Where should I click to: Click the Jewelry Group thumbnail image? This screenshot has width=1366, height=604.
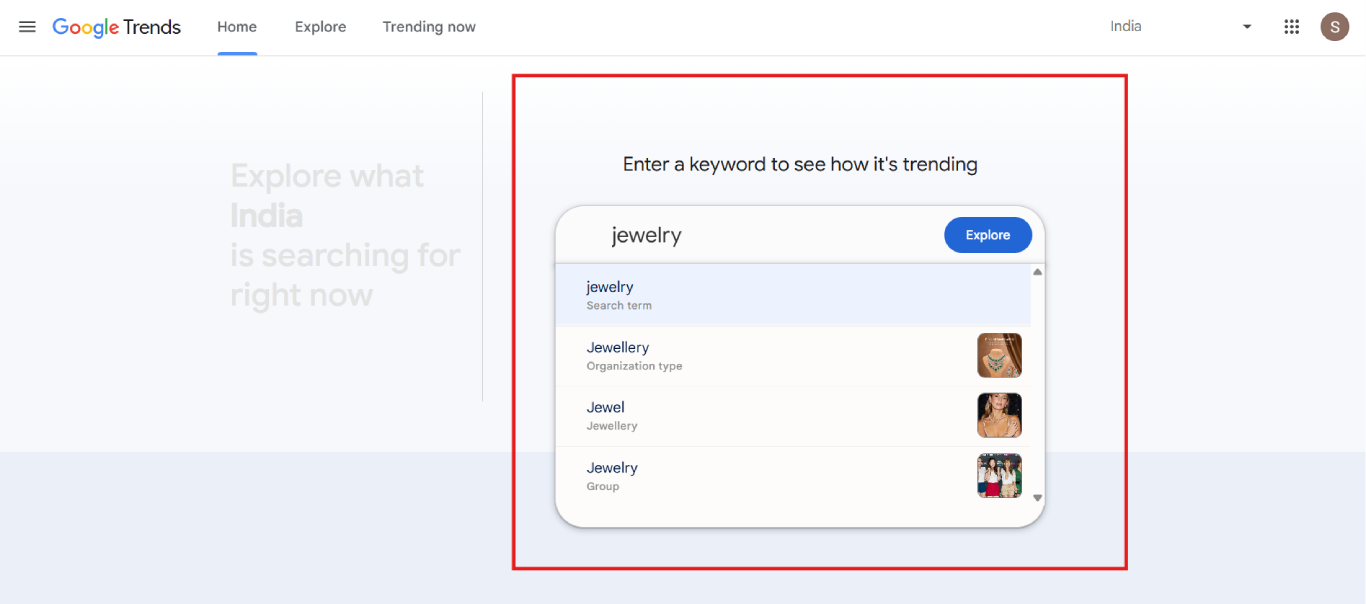999,475
